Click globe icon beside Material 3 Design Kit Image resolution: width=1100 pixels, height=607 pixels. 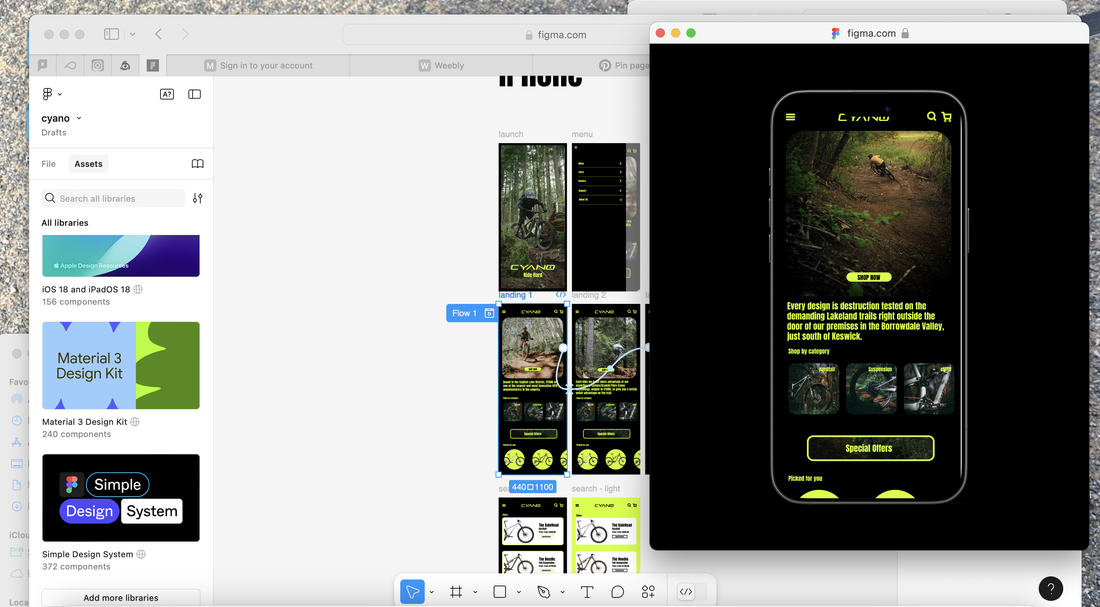[x=135, y=422]
